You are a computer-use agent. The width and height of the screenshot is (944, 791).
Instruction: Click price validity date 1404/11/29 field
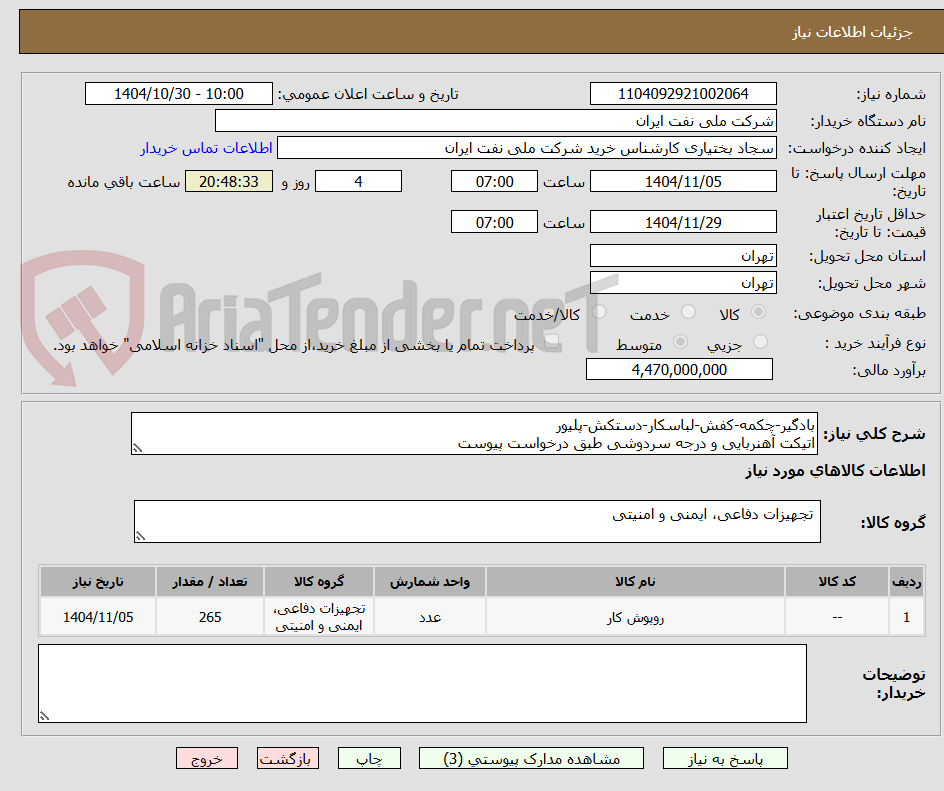click(683, 222)
